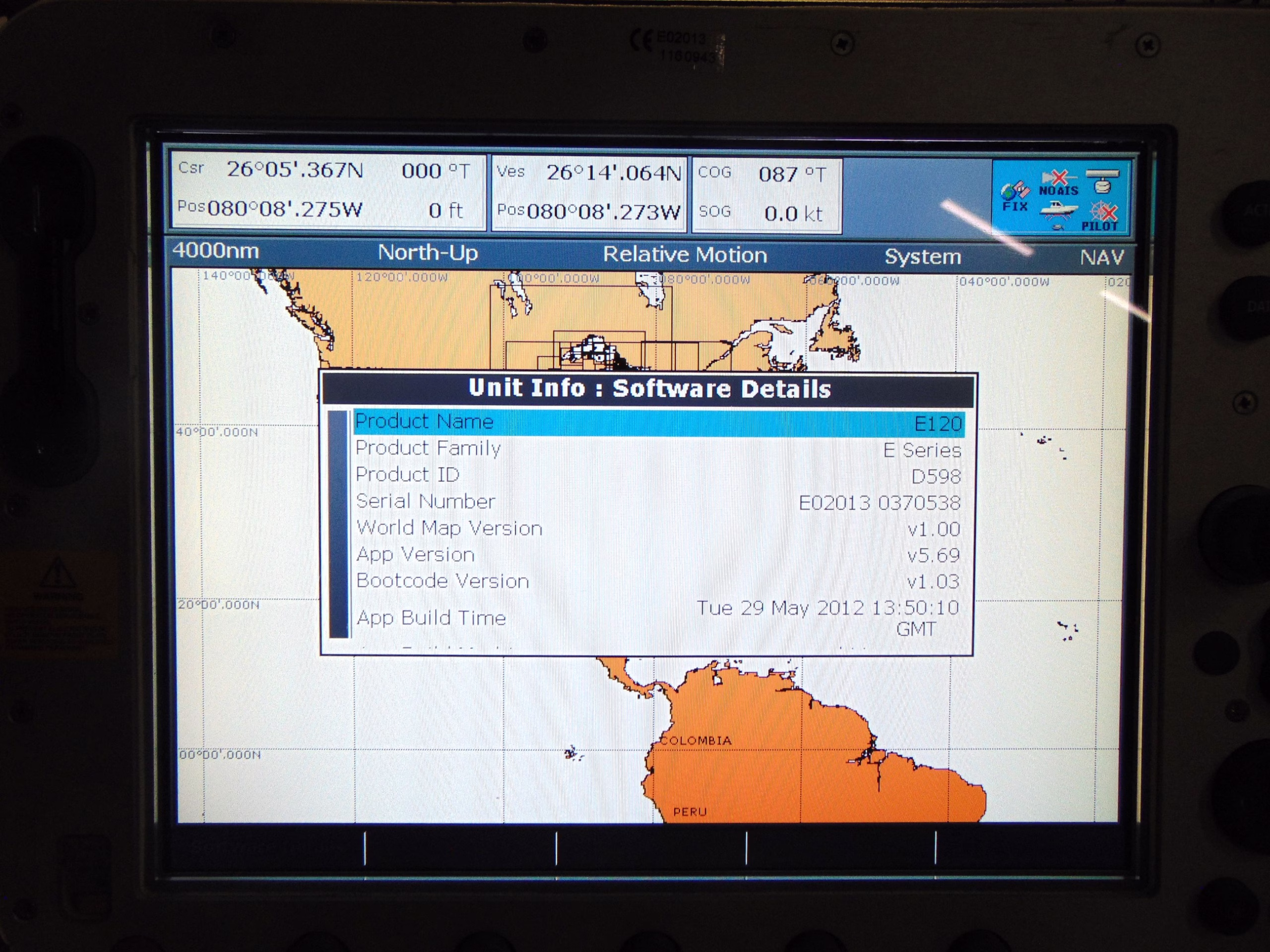Click North-Up orientation in status bar
Viewport: 1270px width, 952px height.
pyautogui.click(x=428, y=252)
